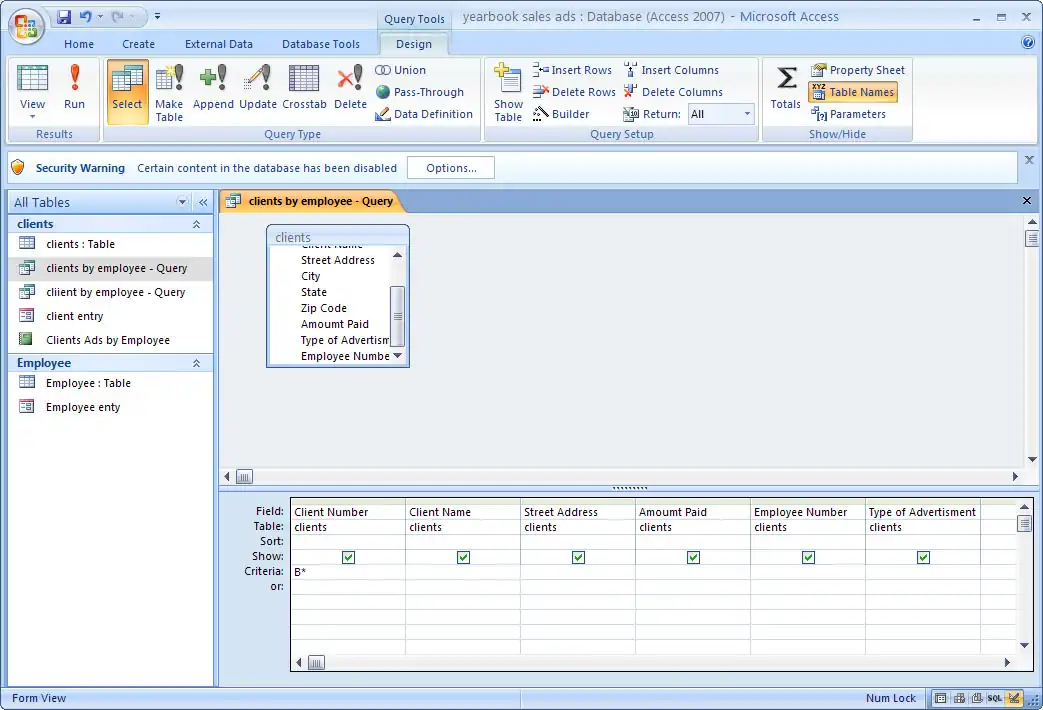Click the Delete query icon
This screenshot has width=1043, height=710.
point(350,88)
